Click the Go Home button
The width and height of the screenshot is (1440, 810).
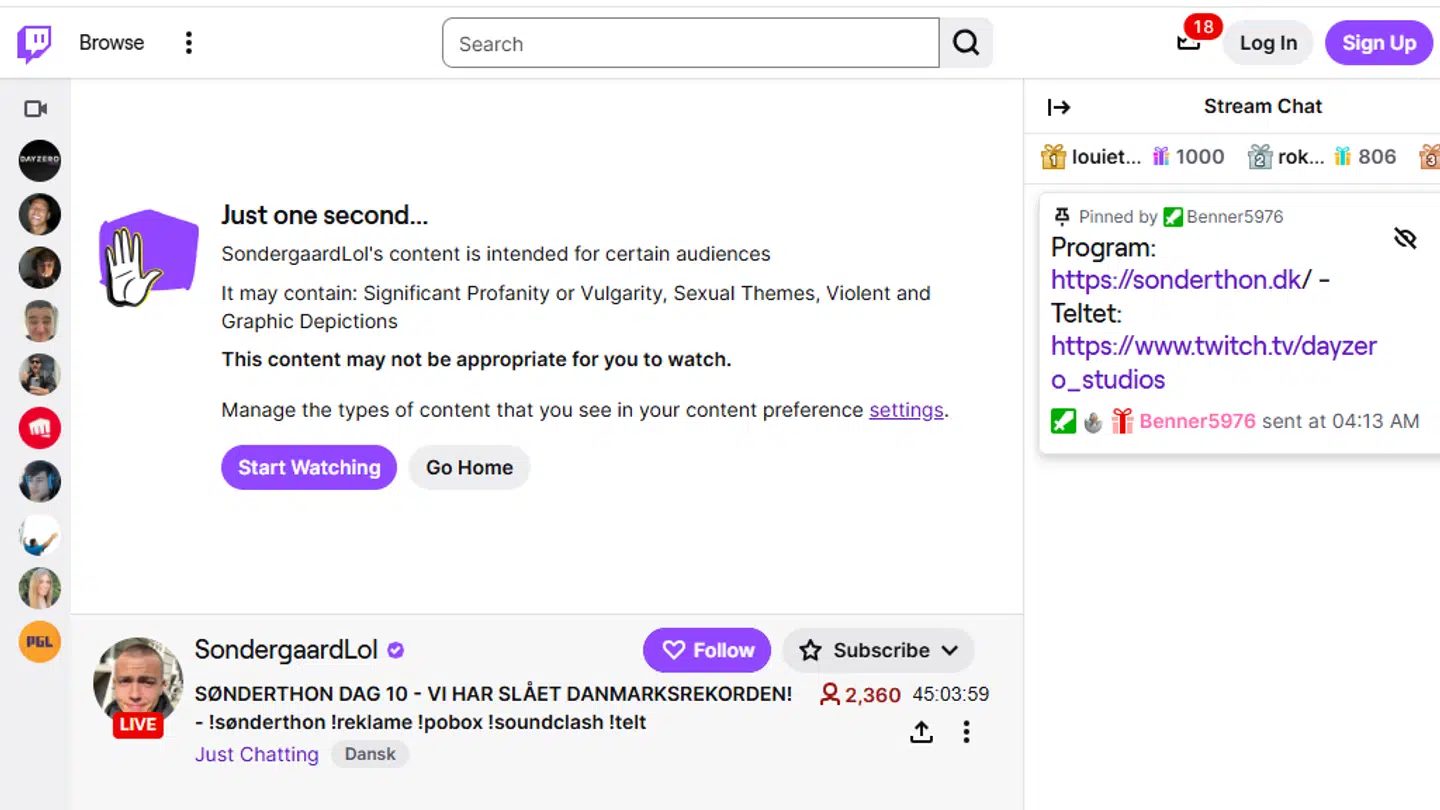[469, 467]
